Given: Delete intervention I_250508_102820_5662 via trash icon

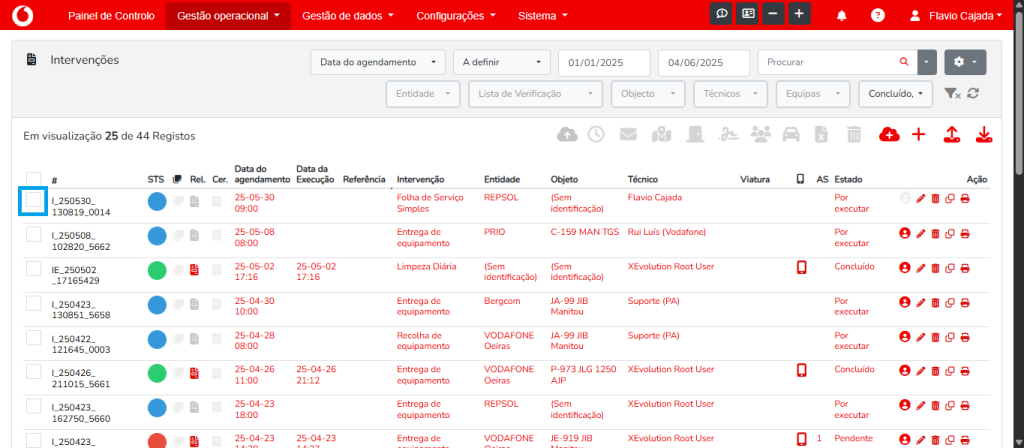Looking at the screenshot, I should (935, 233).
